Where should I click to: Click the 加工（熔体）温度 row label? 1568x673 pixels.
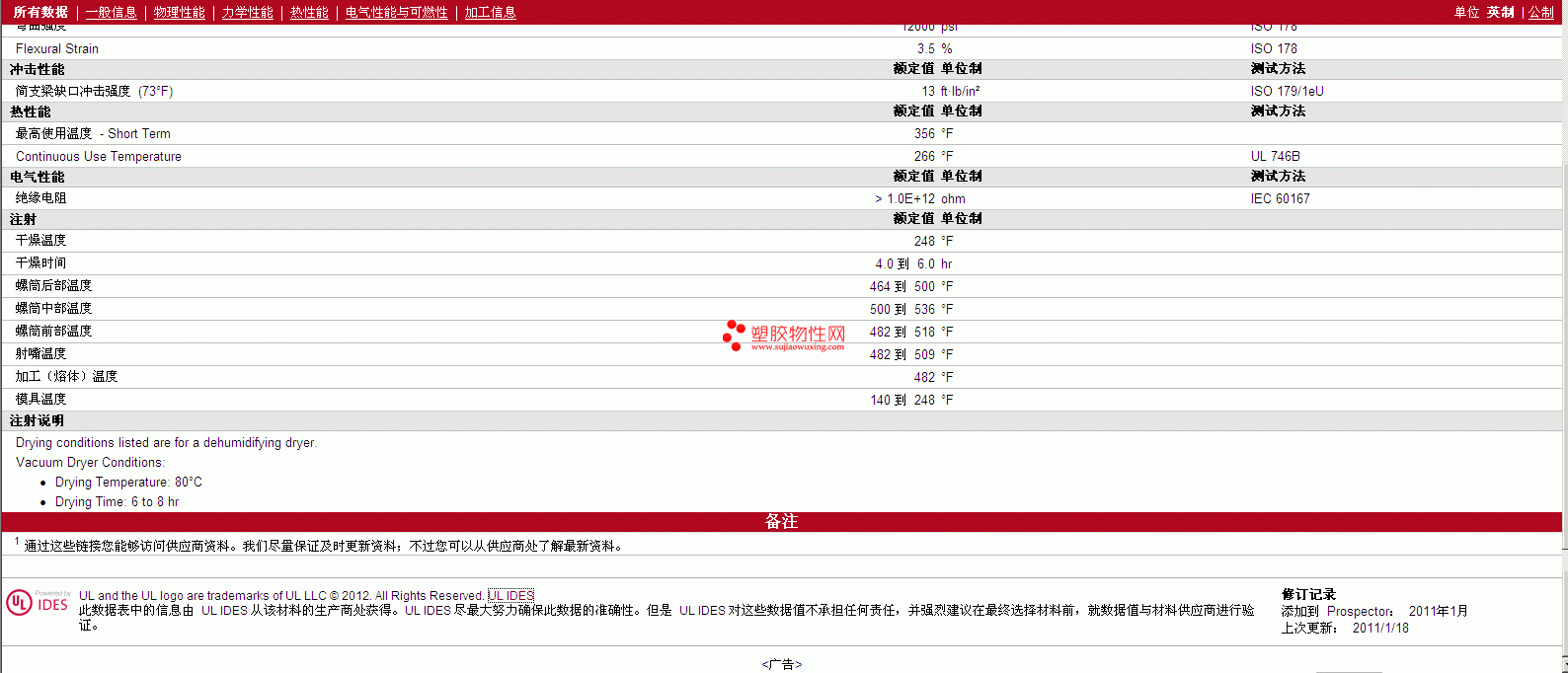point(66,377)
